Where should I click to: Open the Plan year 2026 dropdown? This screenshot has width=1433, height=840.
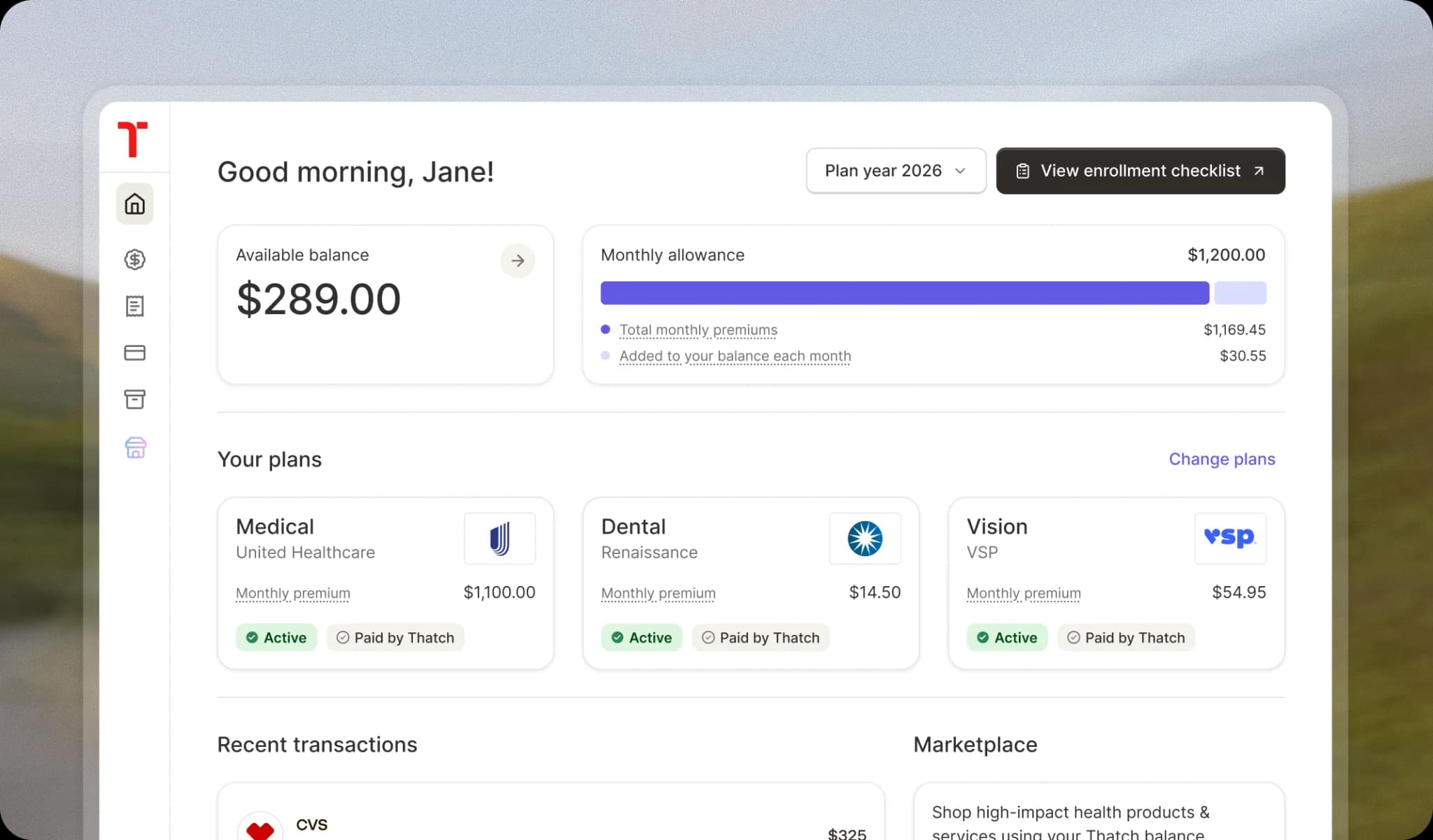click(896, 171)
